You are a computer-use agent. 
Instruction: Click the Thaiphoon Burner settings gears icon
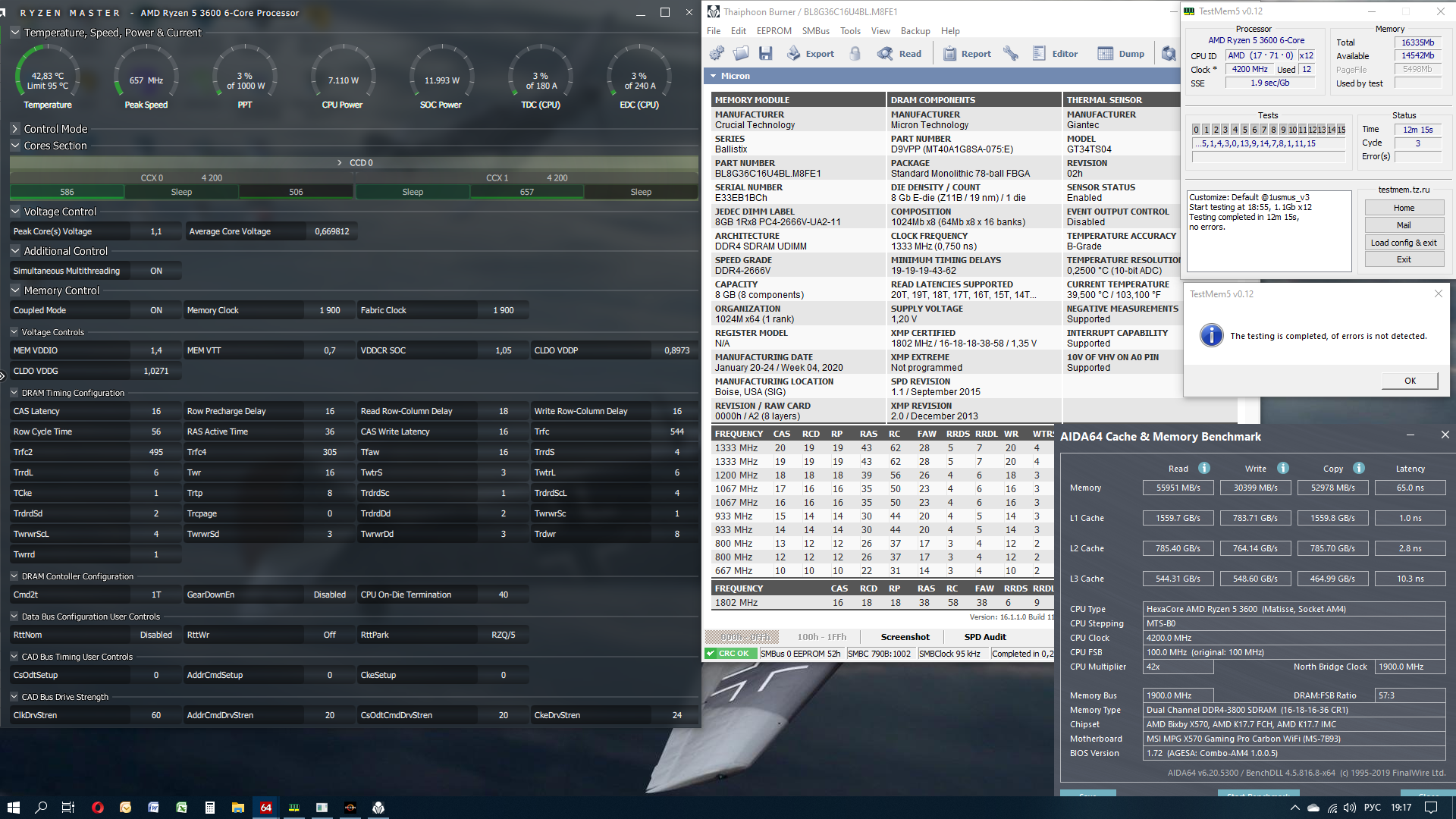pyautogui.click(x=717, y=54)
